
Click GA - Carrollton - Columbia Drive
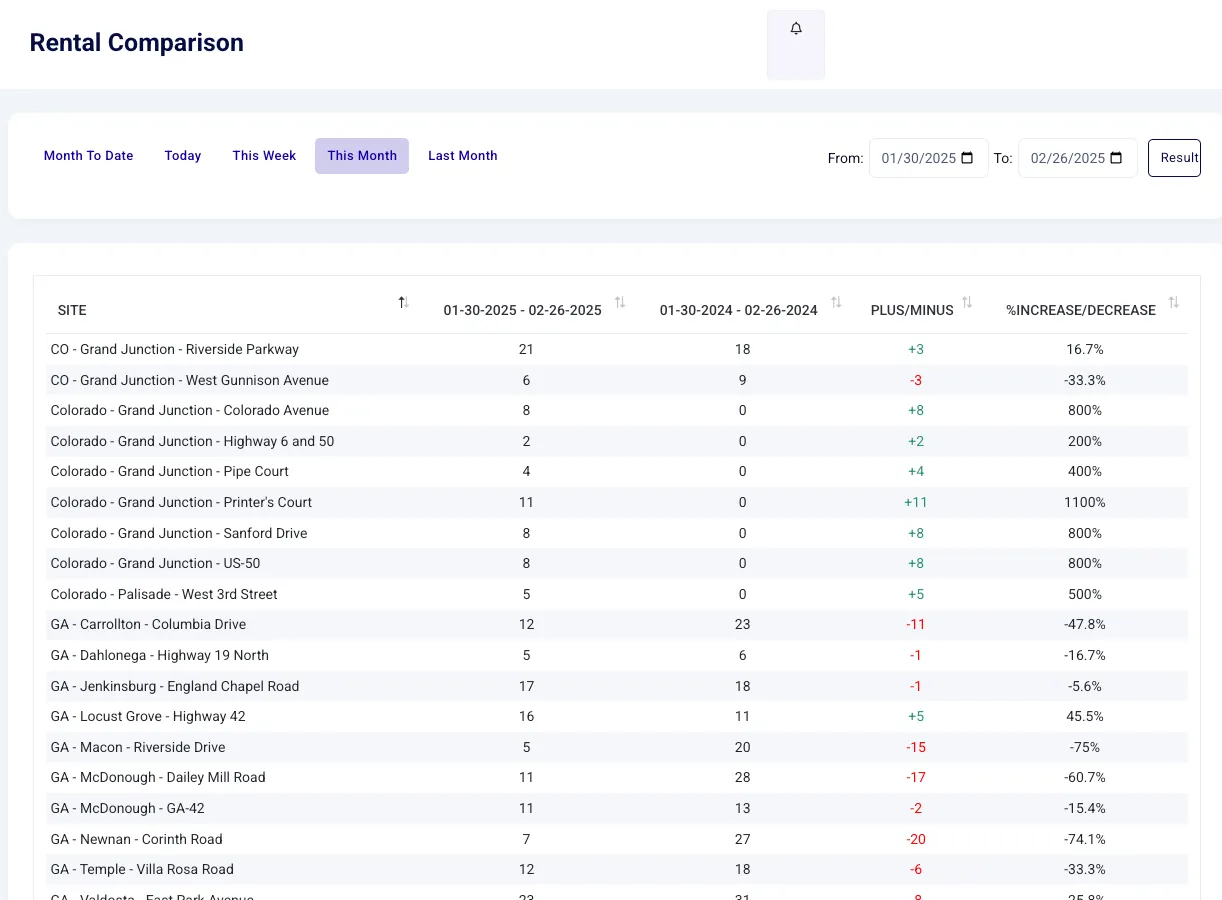(x=148, y=624)
